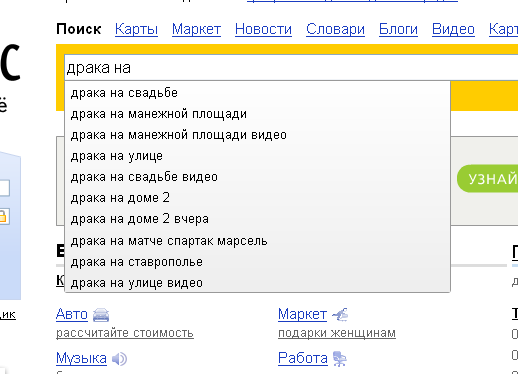Open the Карты tab above the search bar
Viewport: 518px width, 374px height.
[136, 29]
